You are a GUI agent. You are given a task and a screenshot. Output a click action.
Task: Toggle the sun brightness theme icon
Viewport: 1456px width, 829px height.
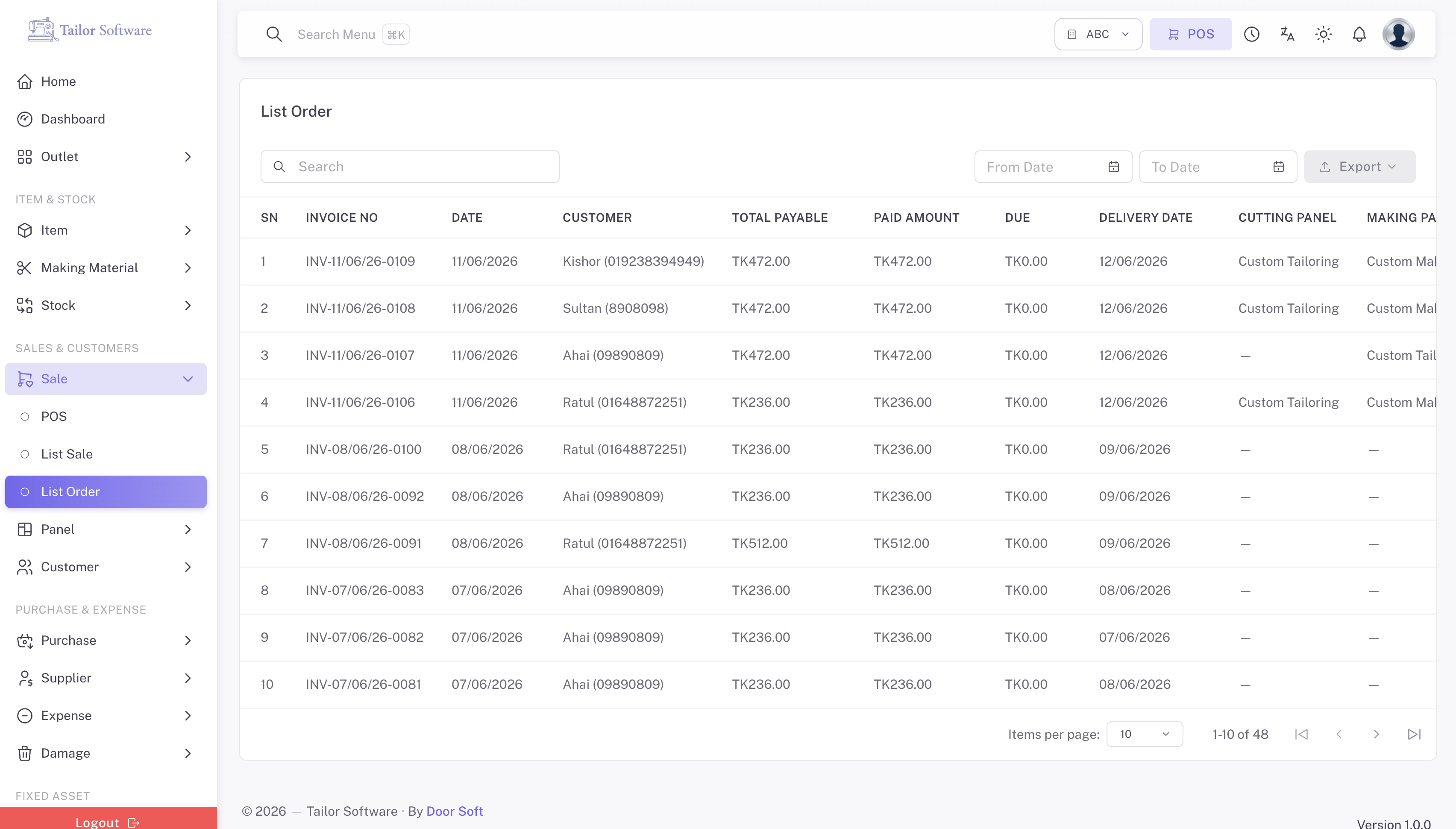pyautogui.click(x=1324, y=34)
